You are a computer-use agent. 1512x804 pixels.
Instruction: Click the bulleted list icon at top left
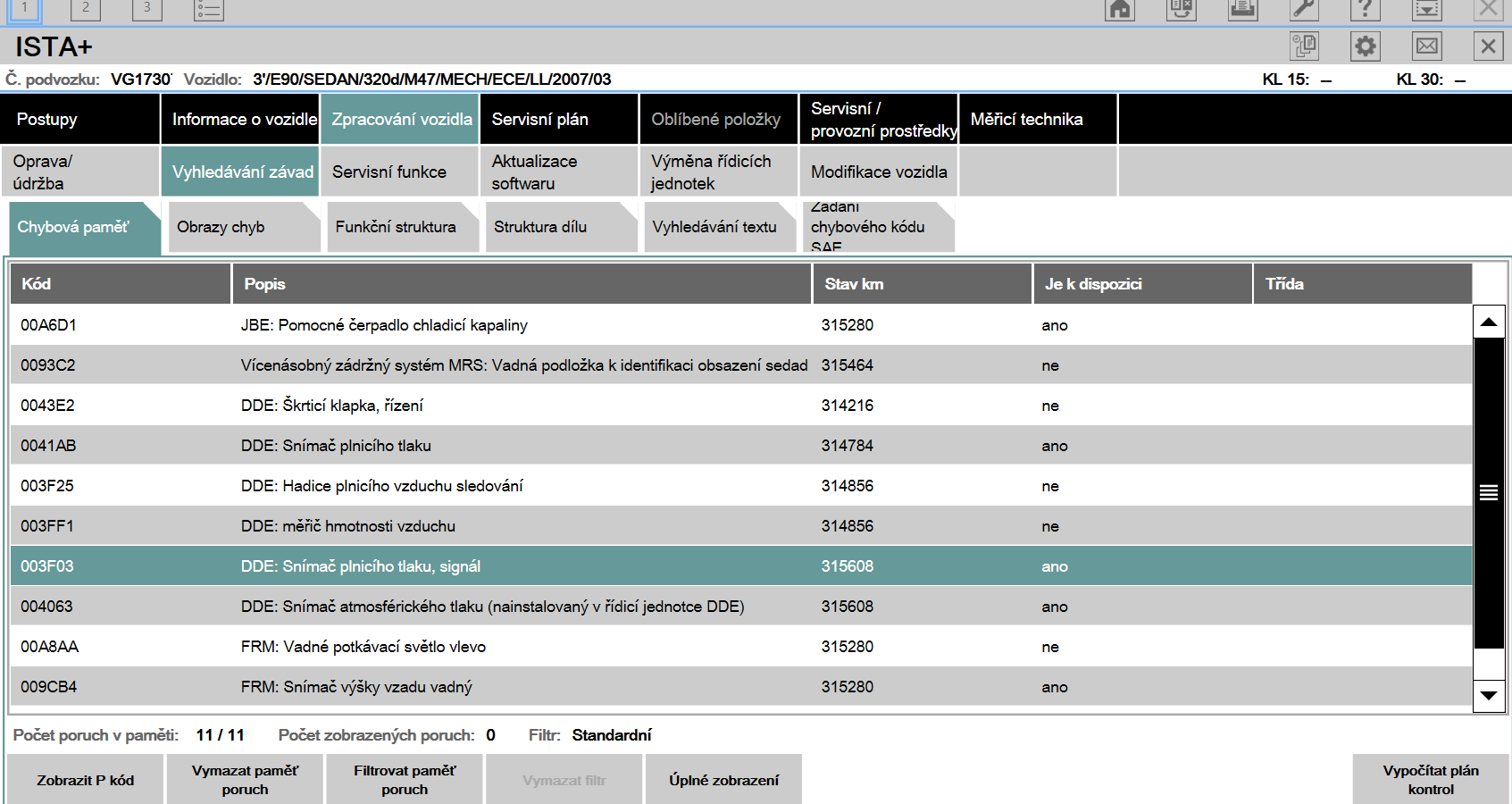208,10
